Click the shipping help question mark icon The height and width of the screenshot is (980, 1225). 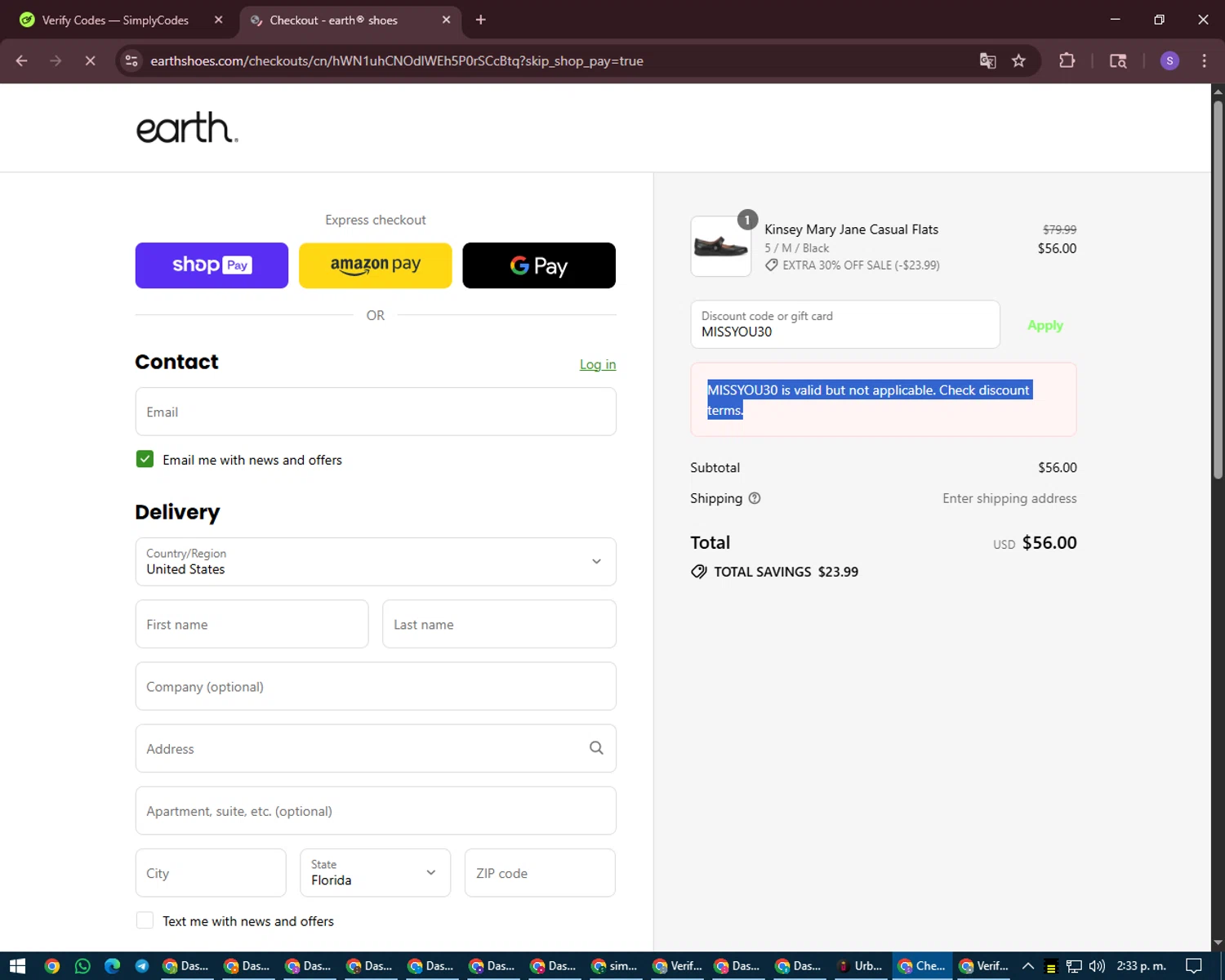click(x=755, y=498)
